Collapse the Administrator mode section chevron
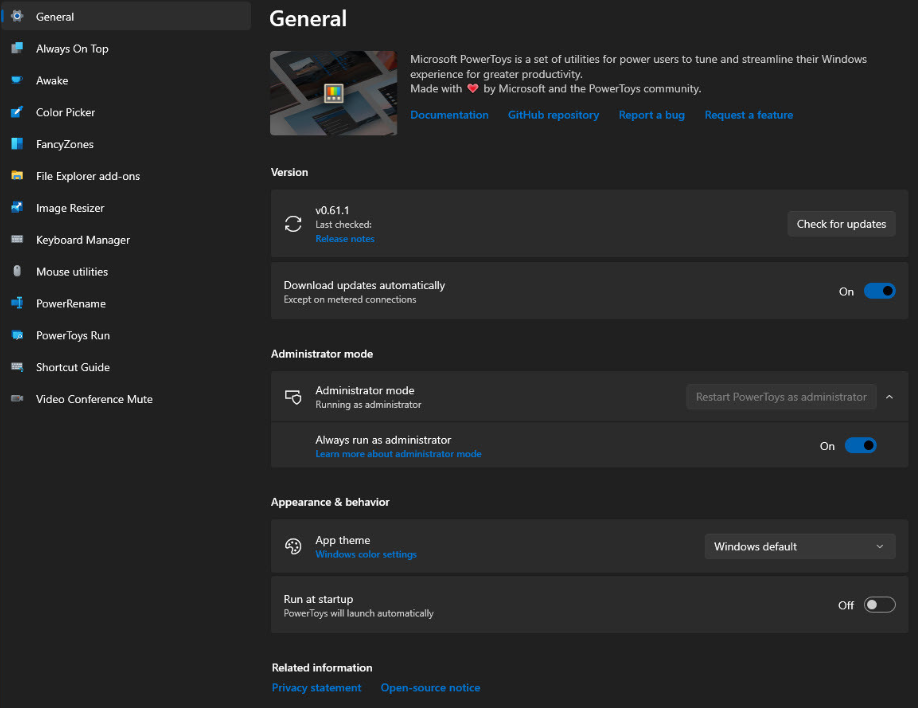 click(x=889, y=397)
